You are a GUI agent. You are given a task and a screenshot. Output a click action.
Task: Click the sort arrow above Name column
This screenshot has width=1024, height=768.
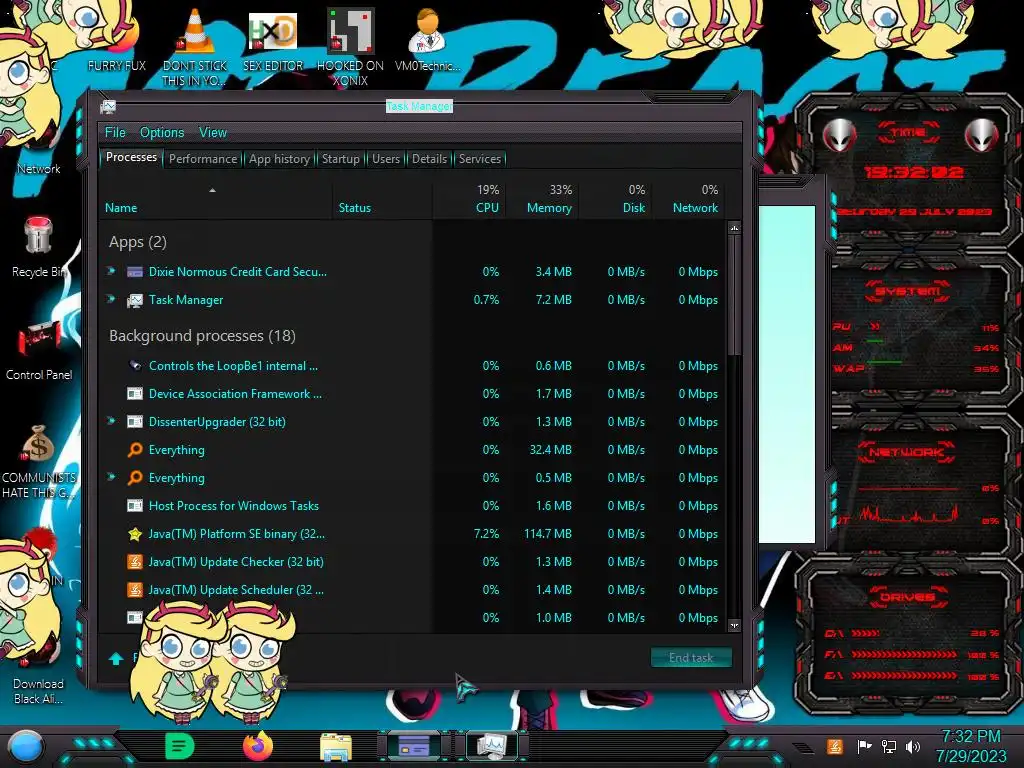[212, 190]
